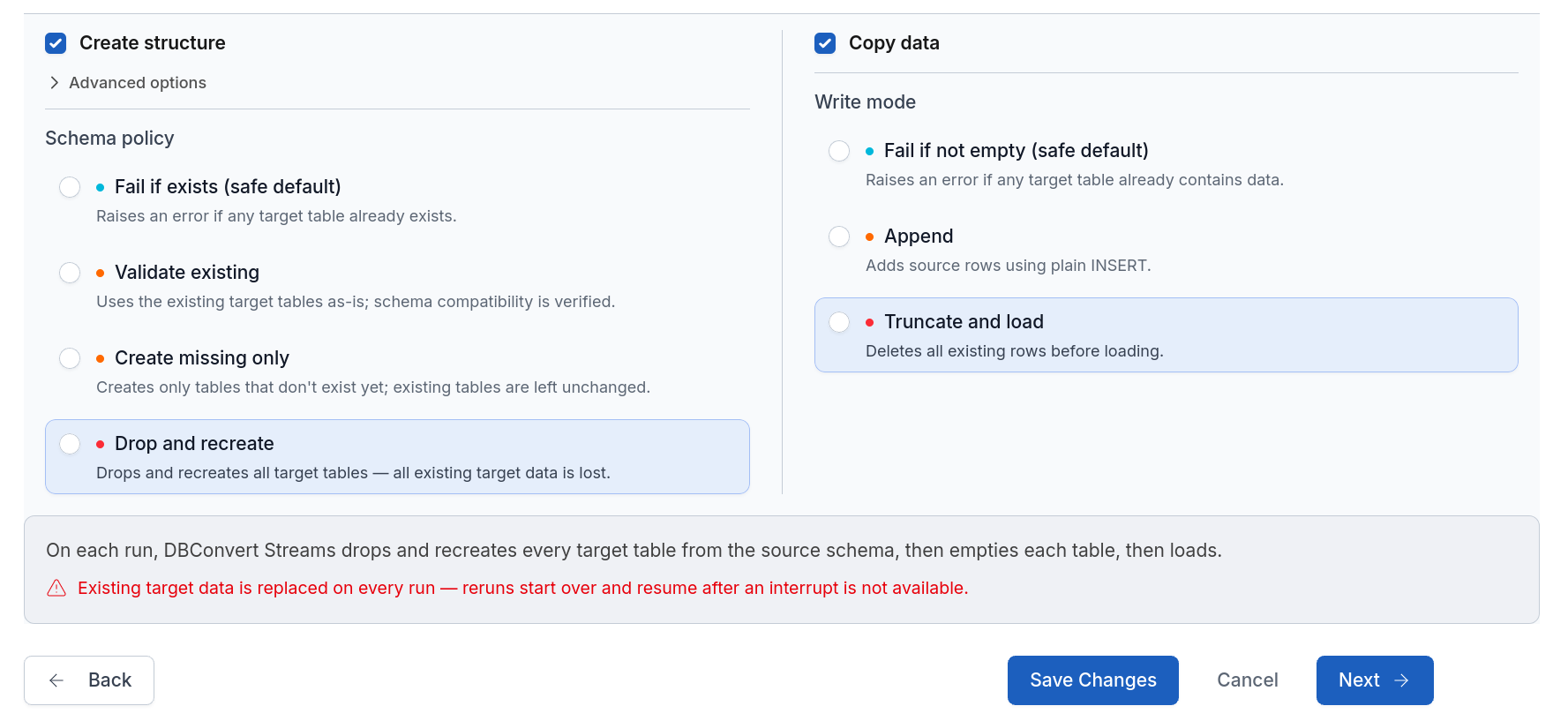Click the red dot beside Truncate and load
This screenshot has height=721, width=1568.
click(870, 322)
